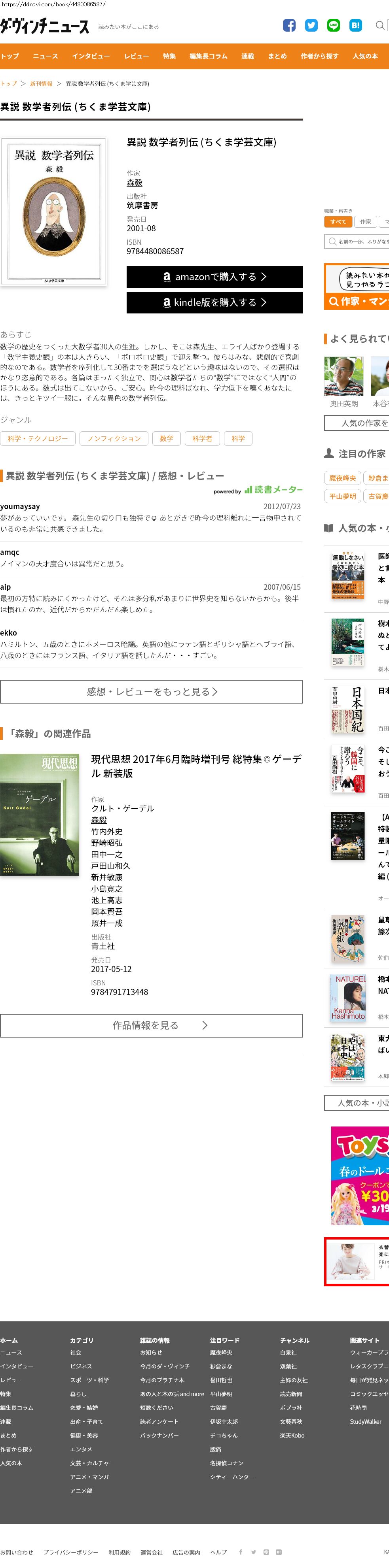Screen dimensions: 389x1568
Task: Click the kindle版を購入する button
Action: (214, 302)
